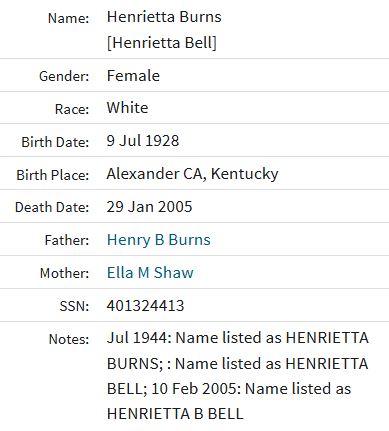This screenshot has width=389, height=431.
Task: Click the SSN number 401324413
Action: (145, 306)
